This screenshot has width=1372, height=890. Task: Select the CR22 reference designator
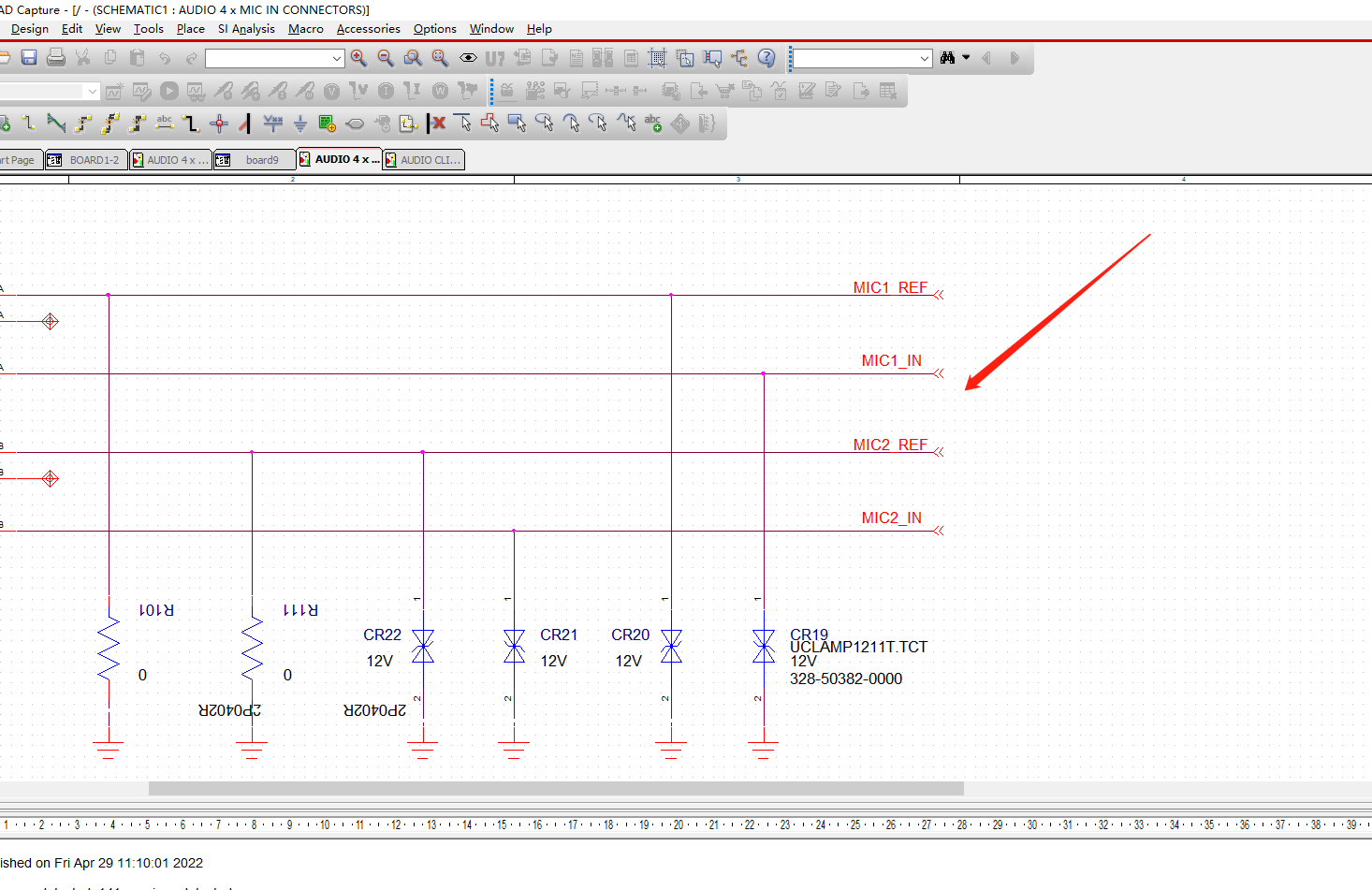tap(382, 635)
